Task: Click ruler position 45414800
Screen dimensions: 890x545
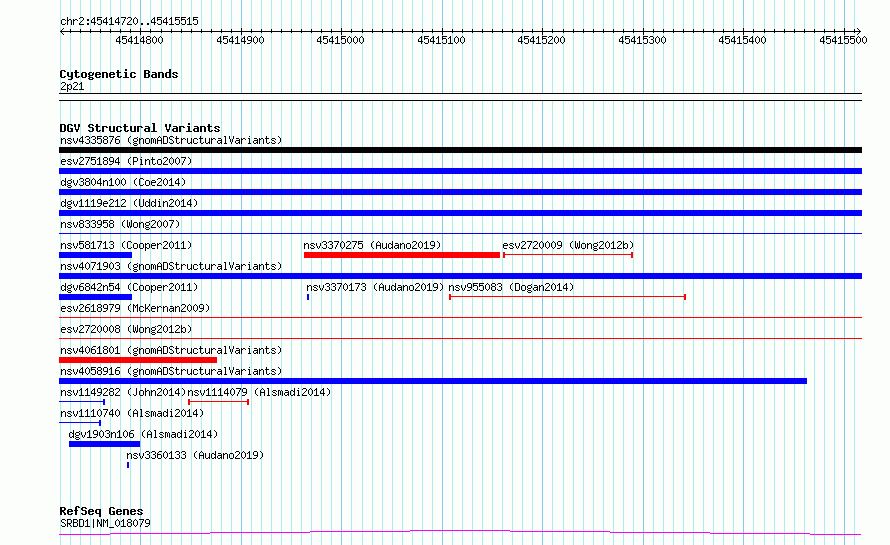Action: point(139,40)
